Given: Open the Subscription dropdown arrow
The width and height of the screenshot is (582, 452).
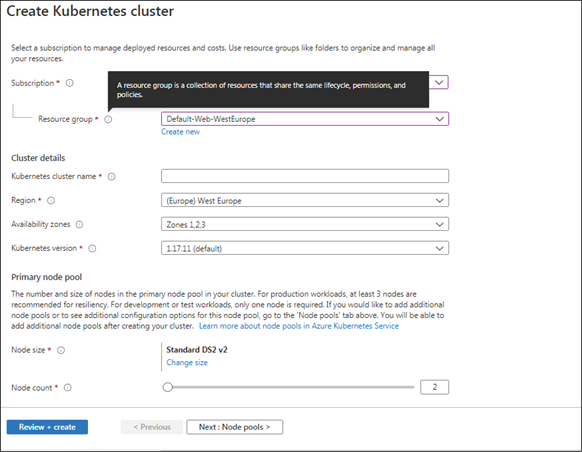Looking at the screenshot, I should (x=439, y=82).
